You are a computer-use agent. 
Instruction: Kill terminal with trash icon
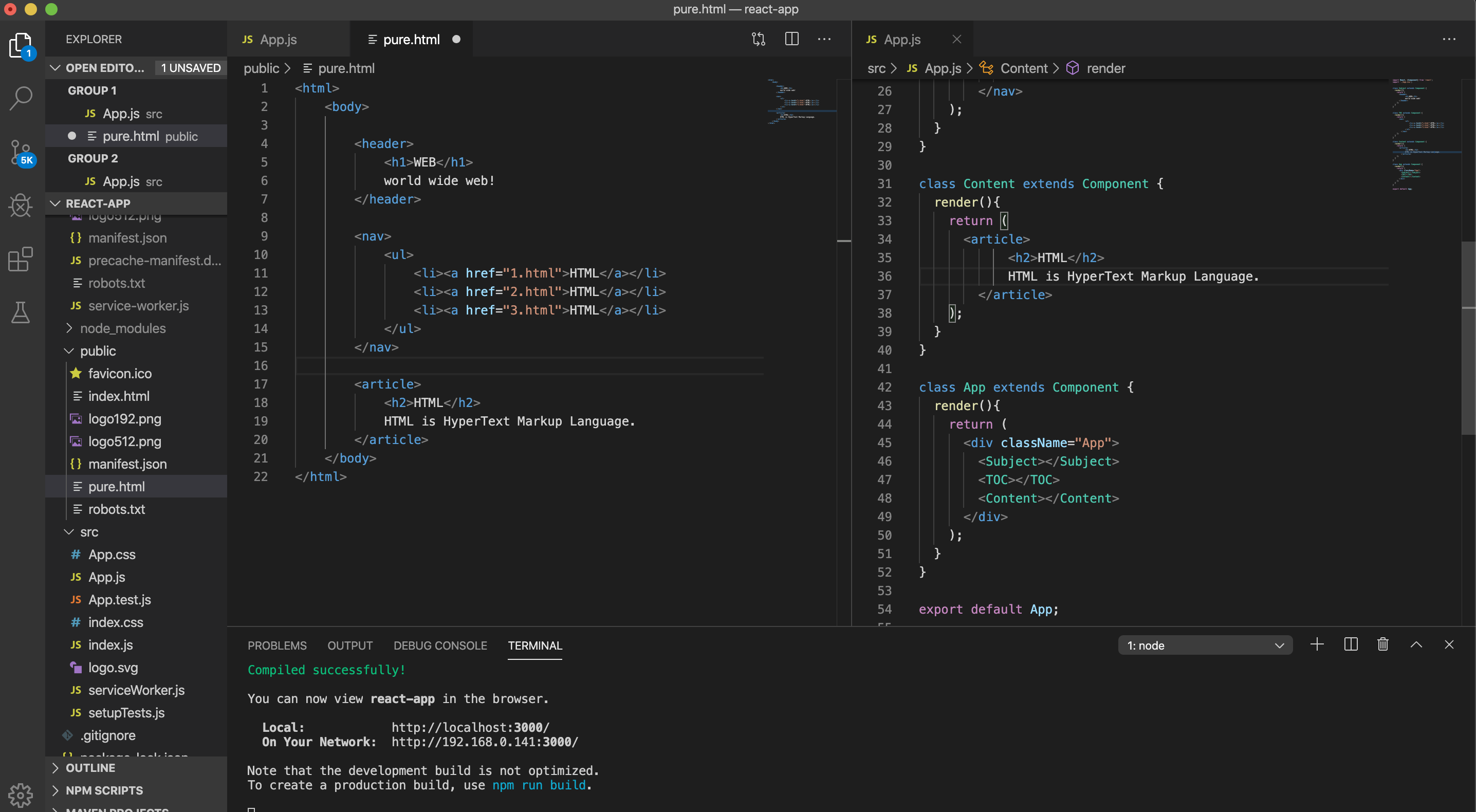click(1382, 644)
